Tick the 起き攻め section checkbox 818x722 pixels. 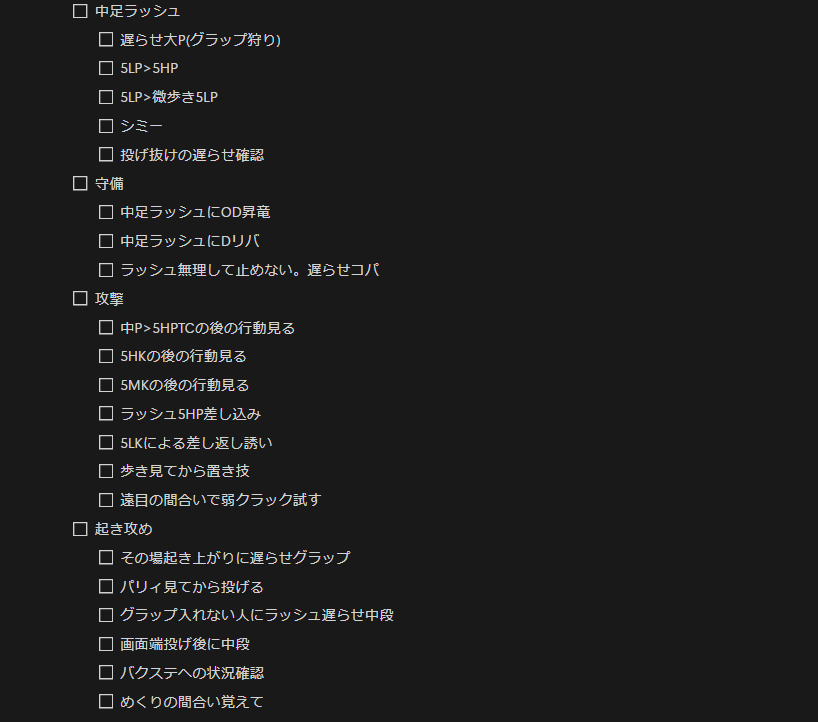(x=80, y=529)
